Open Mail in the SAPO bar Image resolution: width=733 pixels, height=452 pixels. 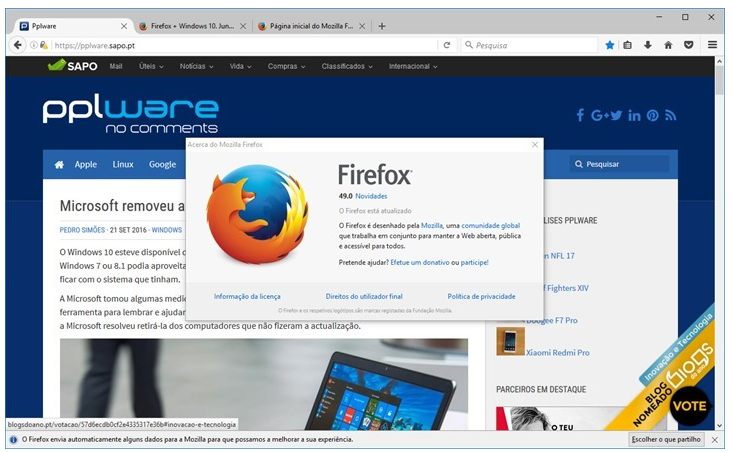(x=115, y=66)
